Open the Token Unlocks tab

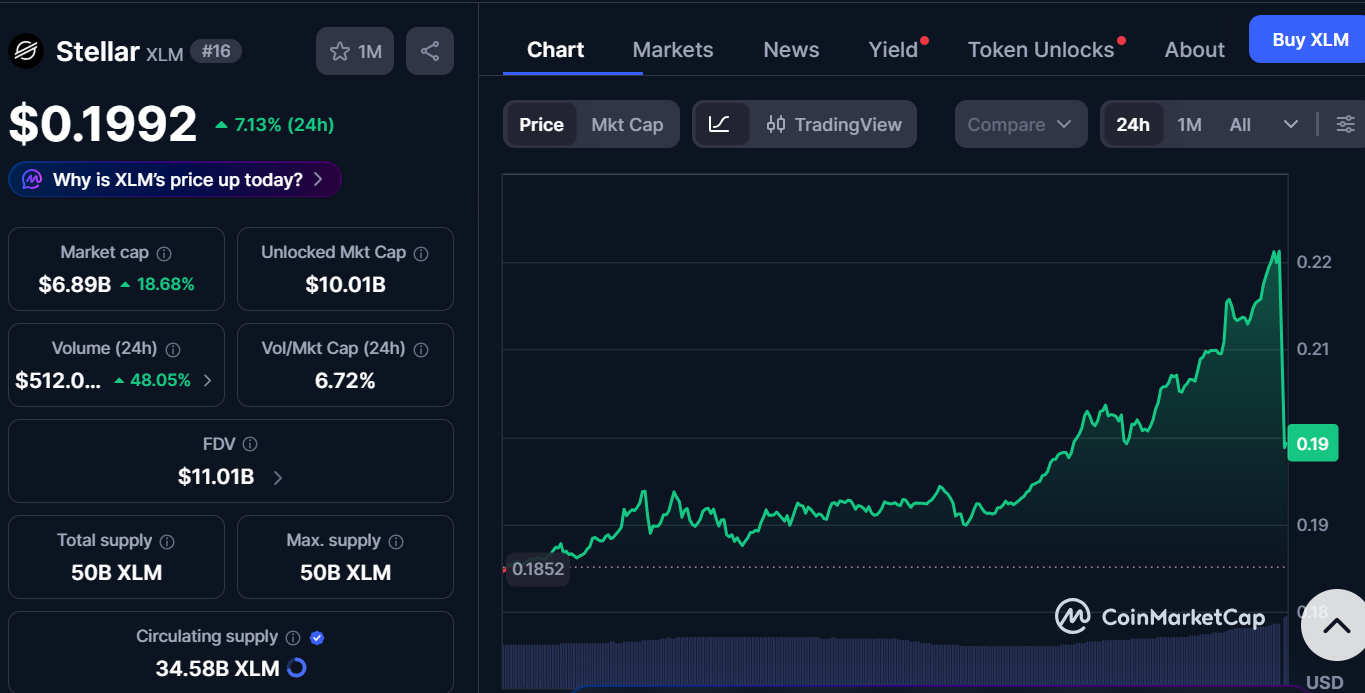tap(1041, 50)
